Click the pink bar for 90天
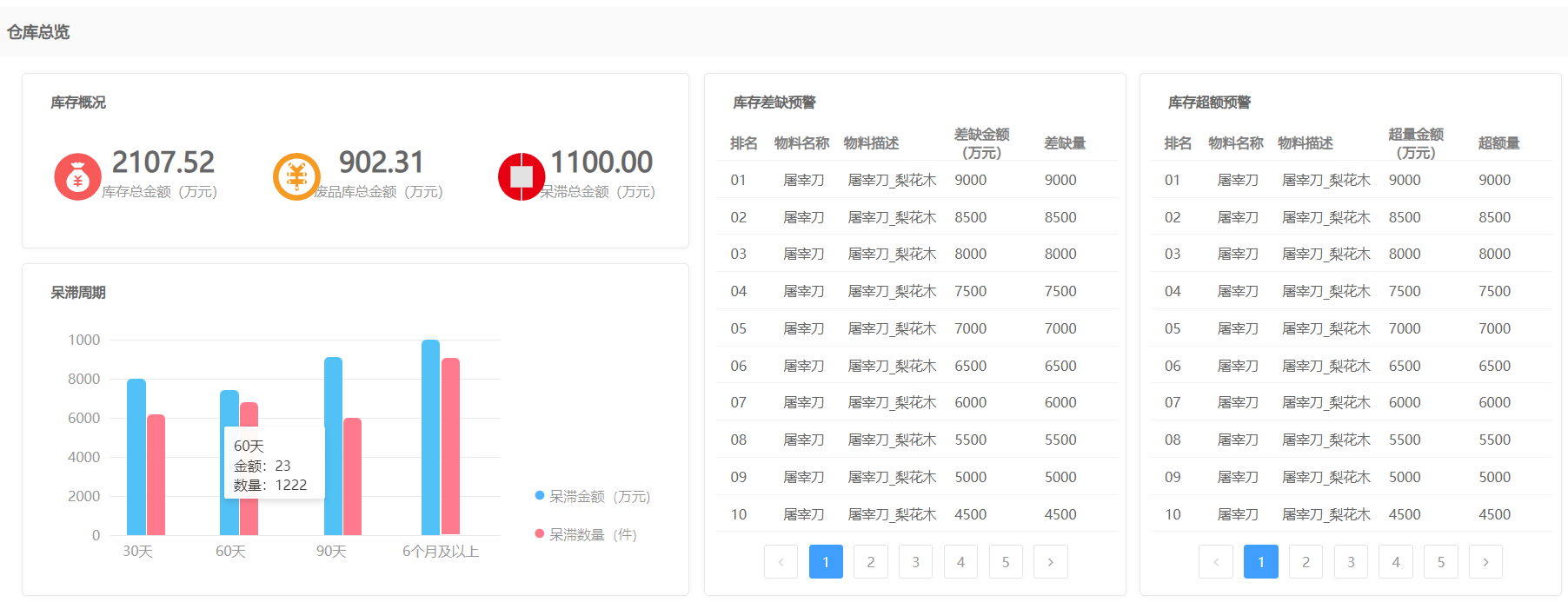1568x602 pixels. coord(352,476)
